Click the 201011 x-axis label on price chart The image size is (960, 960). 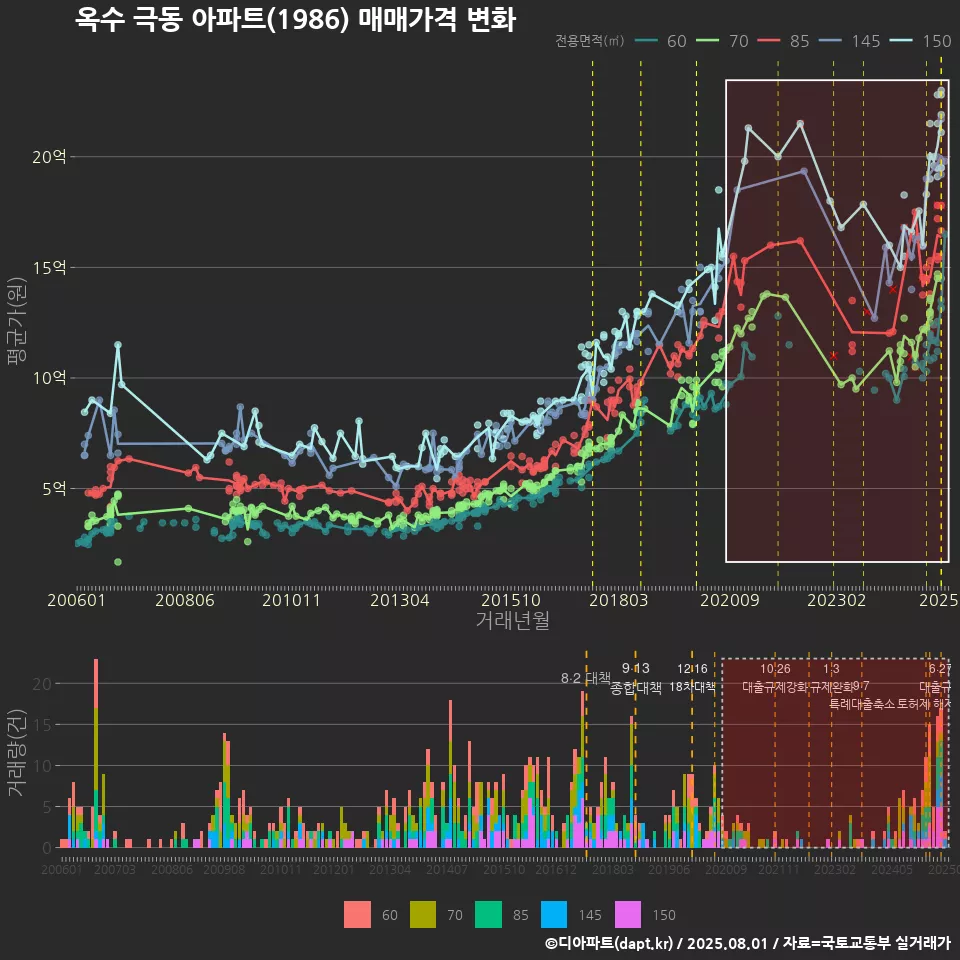291,600
